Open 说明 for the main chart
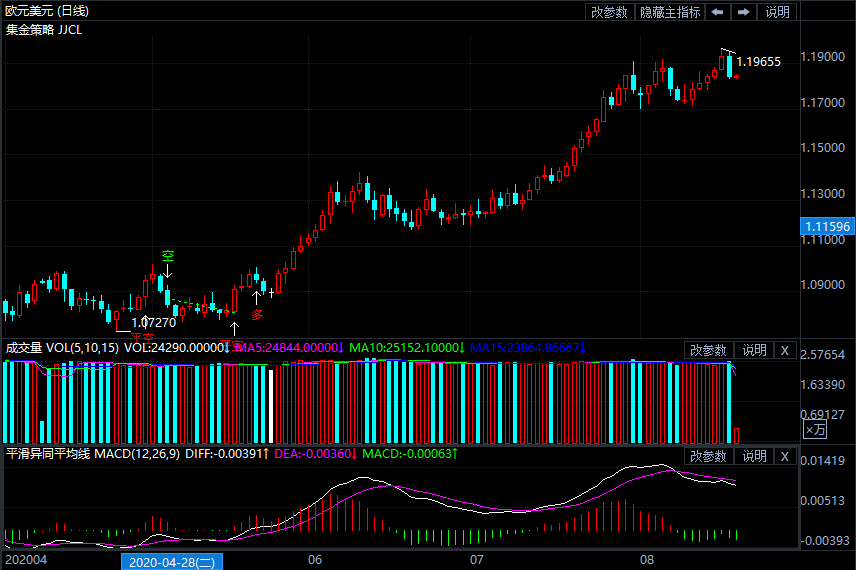Viewport: 856px width, 570px height. coord(777,12)
